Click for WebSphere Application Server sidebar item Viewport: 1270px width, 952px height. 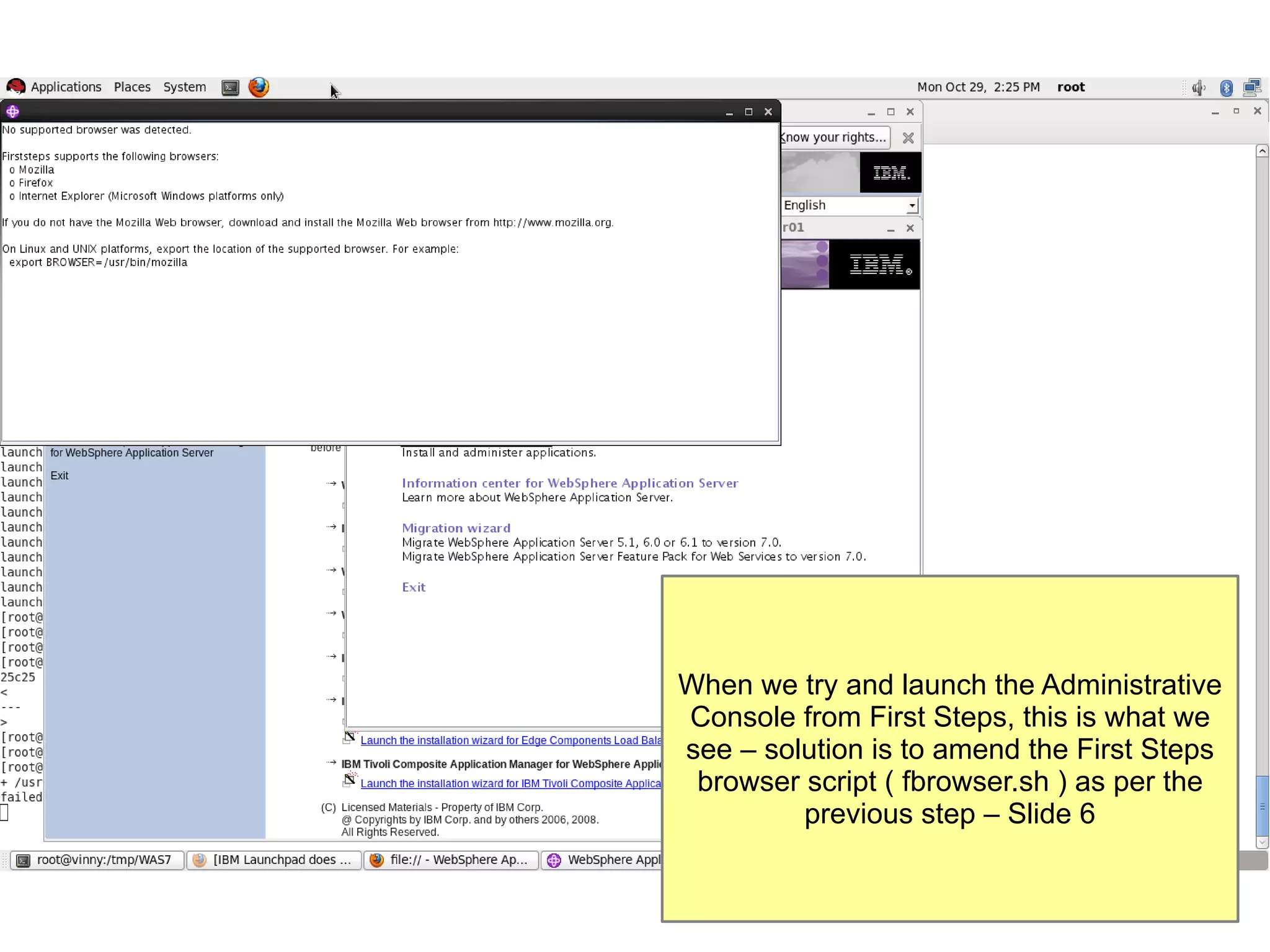pos(131,453)
